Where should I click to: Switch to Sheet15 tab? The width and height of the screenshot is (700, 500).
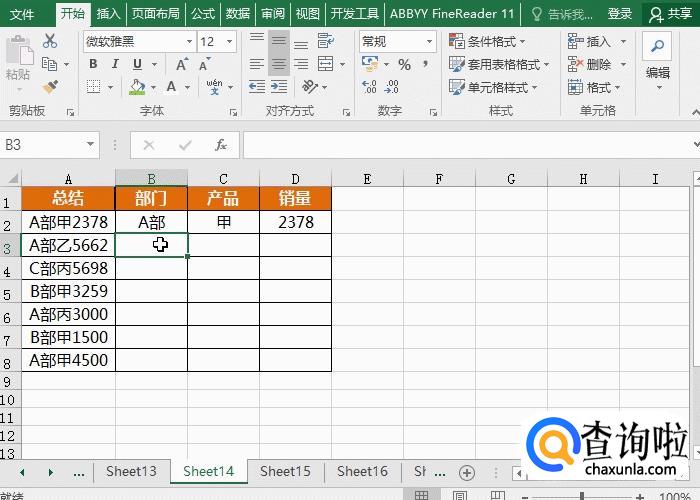click(285, 471)
